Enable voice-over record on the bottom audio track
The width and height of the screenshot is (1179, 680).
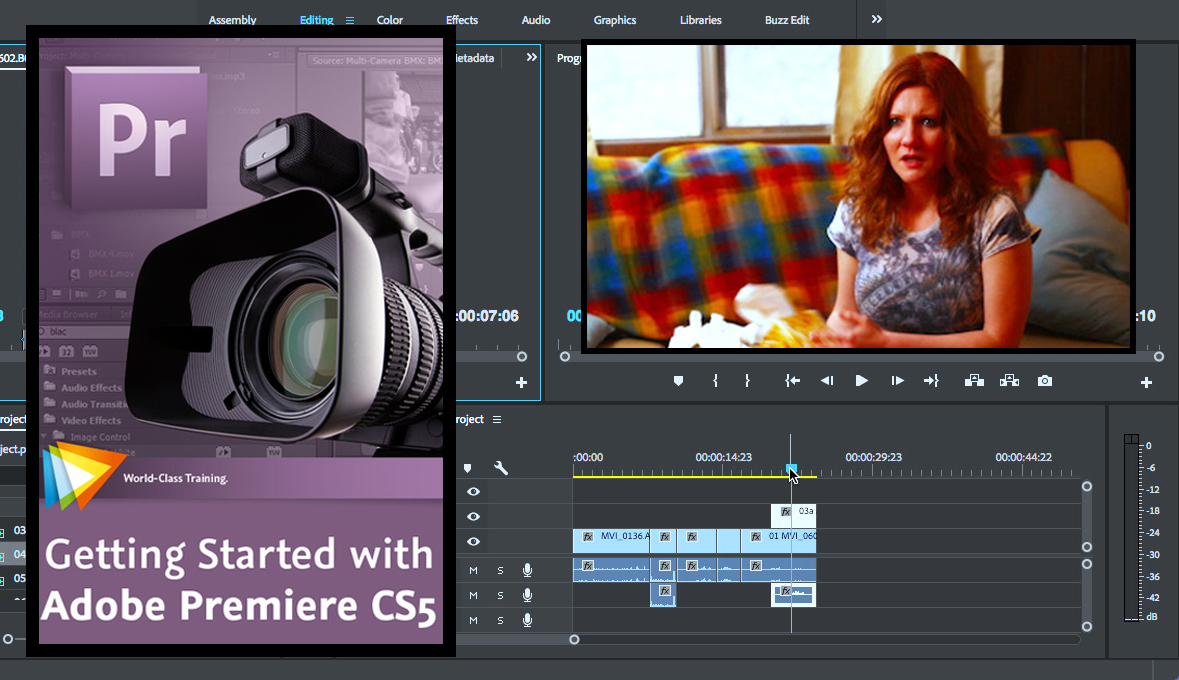click(x=528, y=620)
